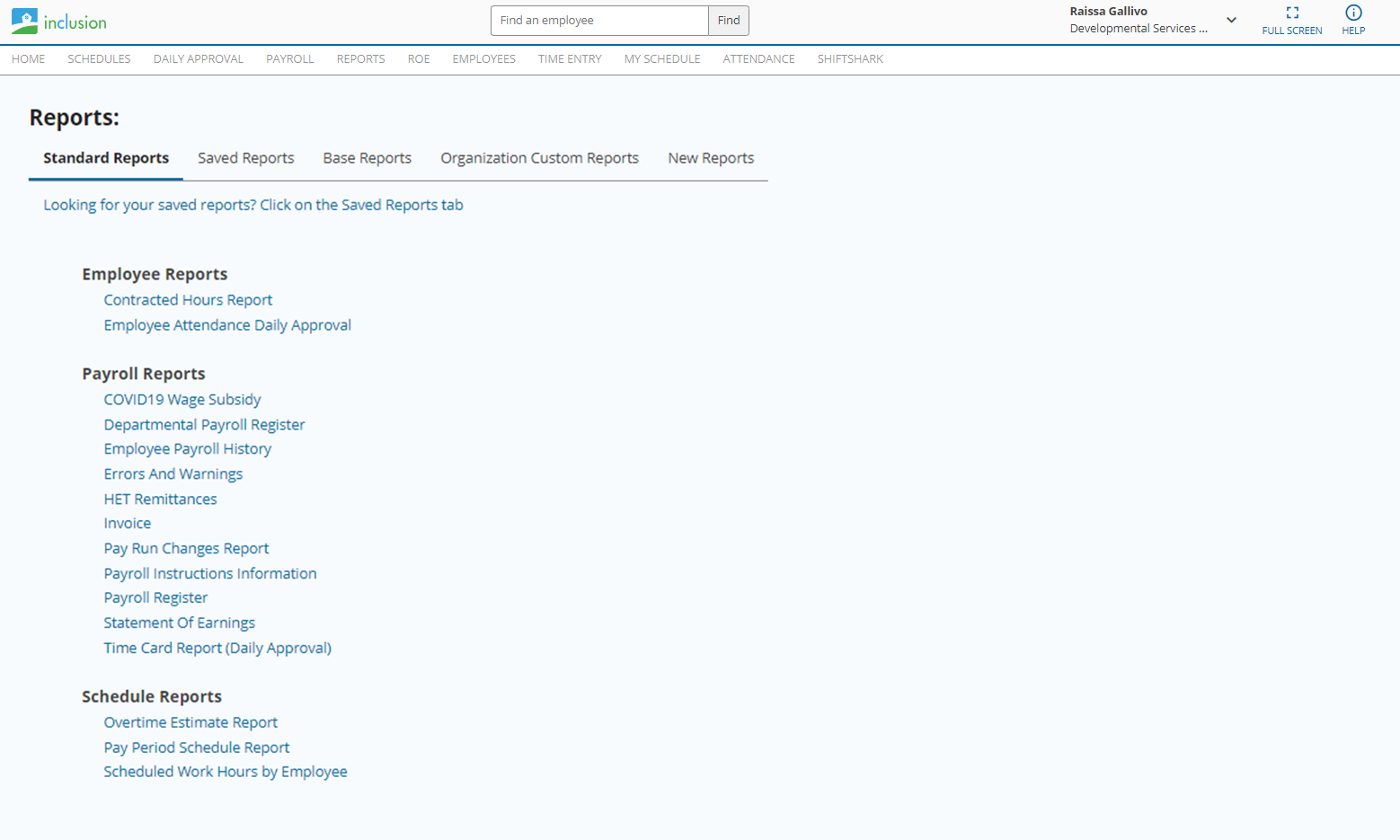The width and height of the screenshot is (1400, 840).
Task: Switch to the New Reports tab
Action: click(x=711, y=158)
